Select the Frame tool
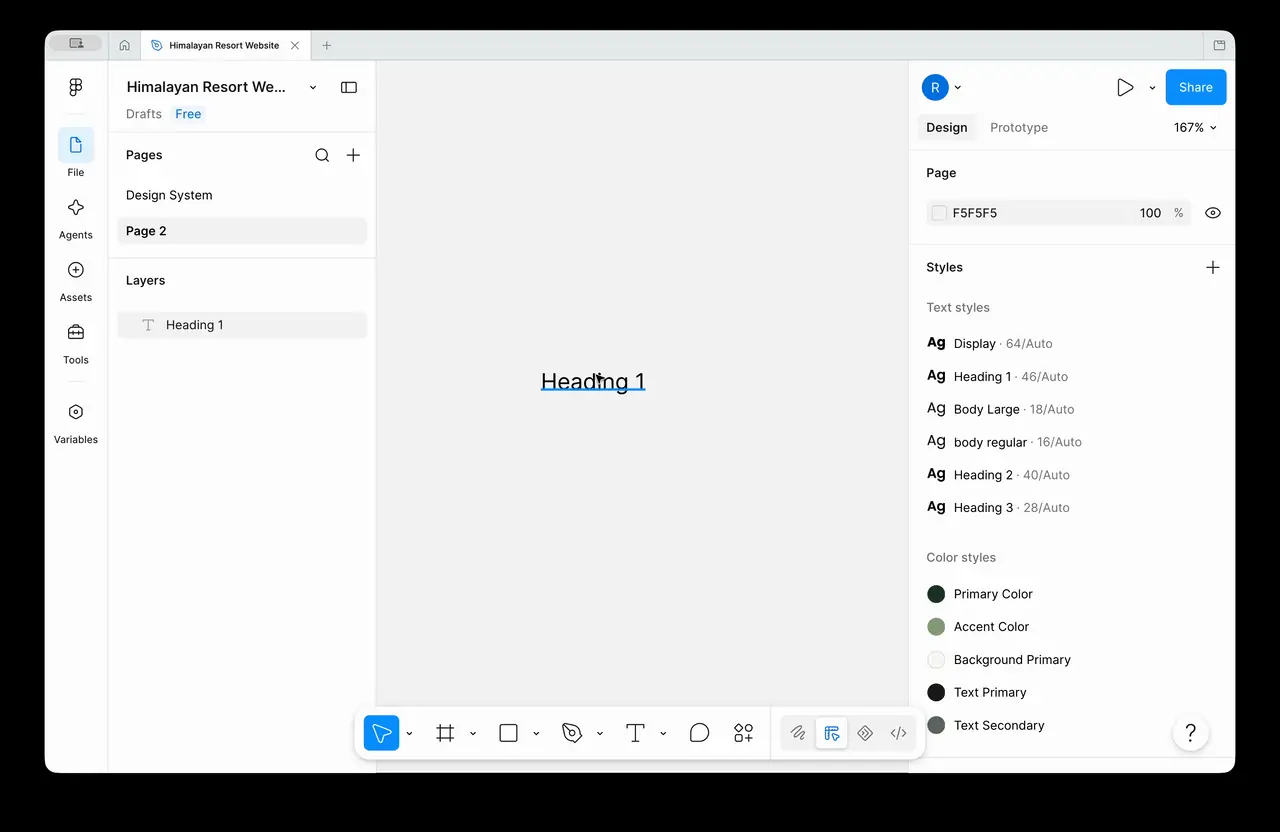The image size is (1280, 832). [x=445, y=733]
